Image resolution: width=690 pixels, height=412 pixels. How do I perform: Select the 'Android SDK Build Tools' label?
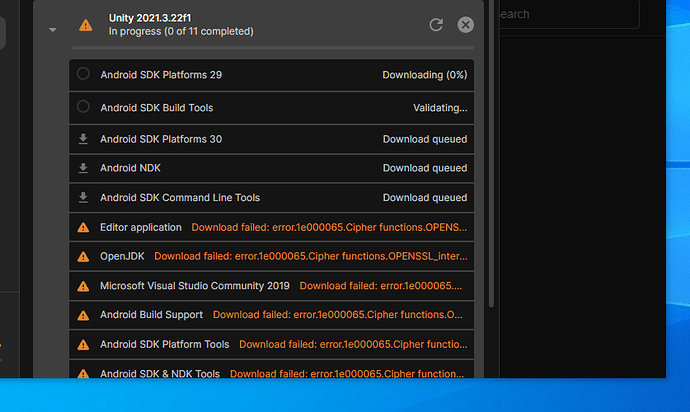click(157, 108)
